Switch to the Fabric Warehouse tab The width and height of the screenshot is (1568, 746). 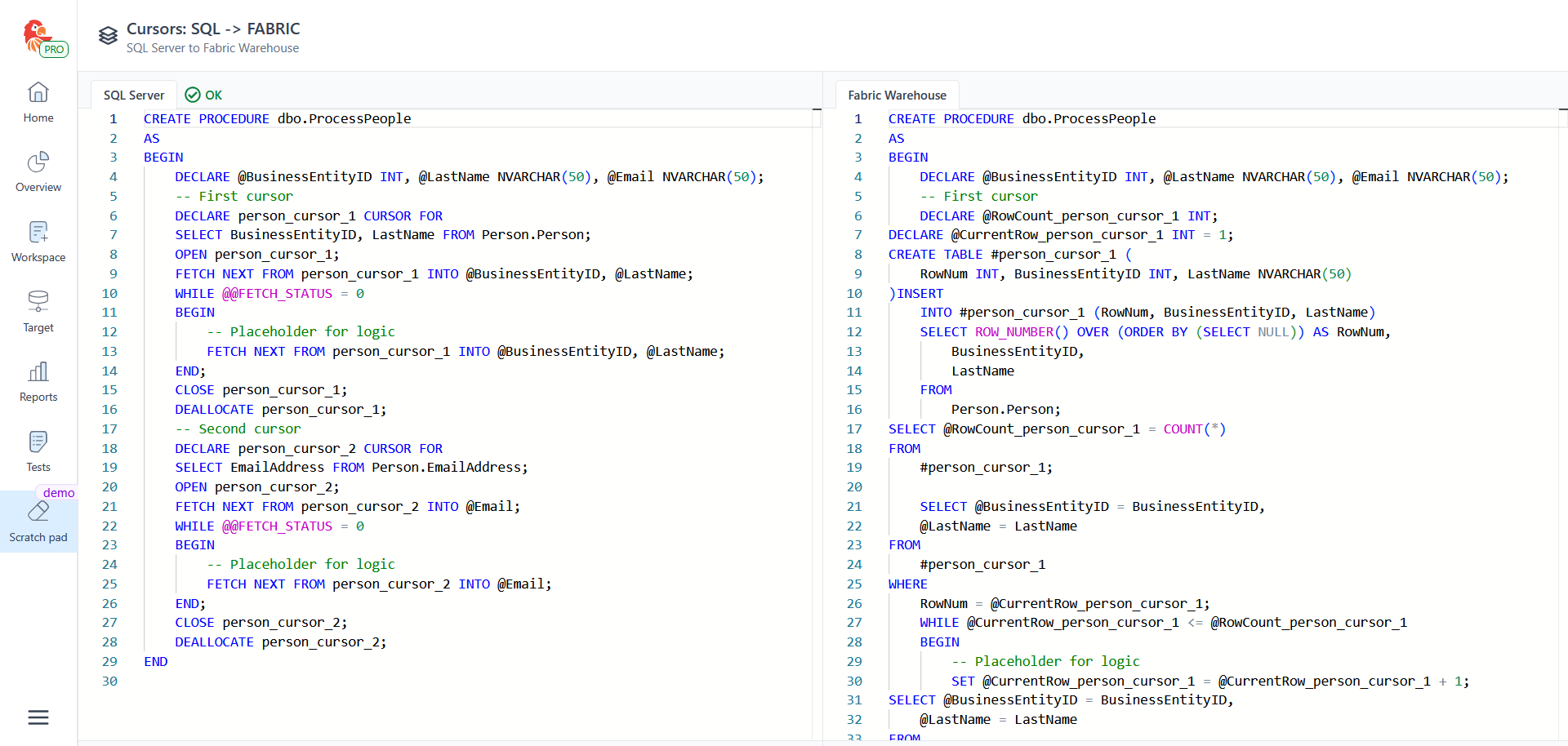coord(897,95)
